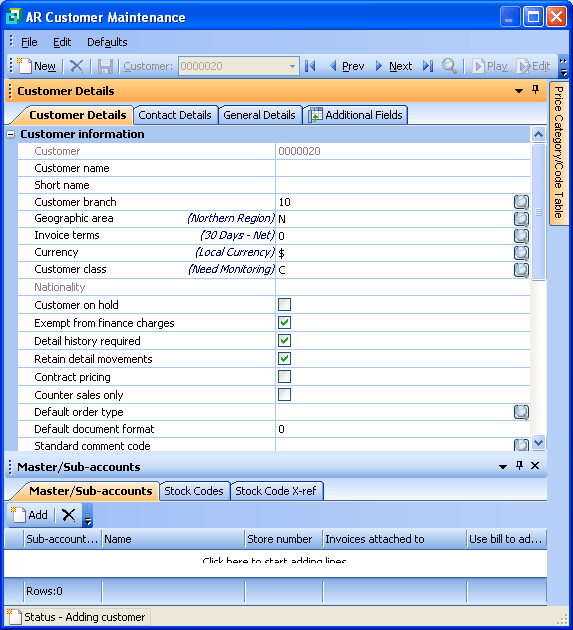Go to last customer record icon
This screenshot has height=630, width=573.
pyautogui.click(x=428, y=66)
